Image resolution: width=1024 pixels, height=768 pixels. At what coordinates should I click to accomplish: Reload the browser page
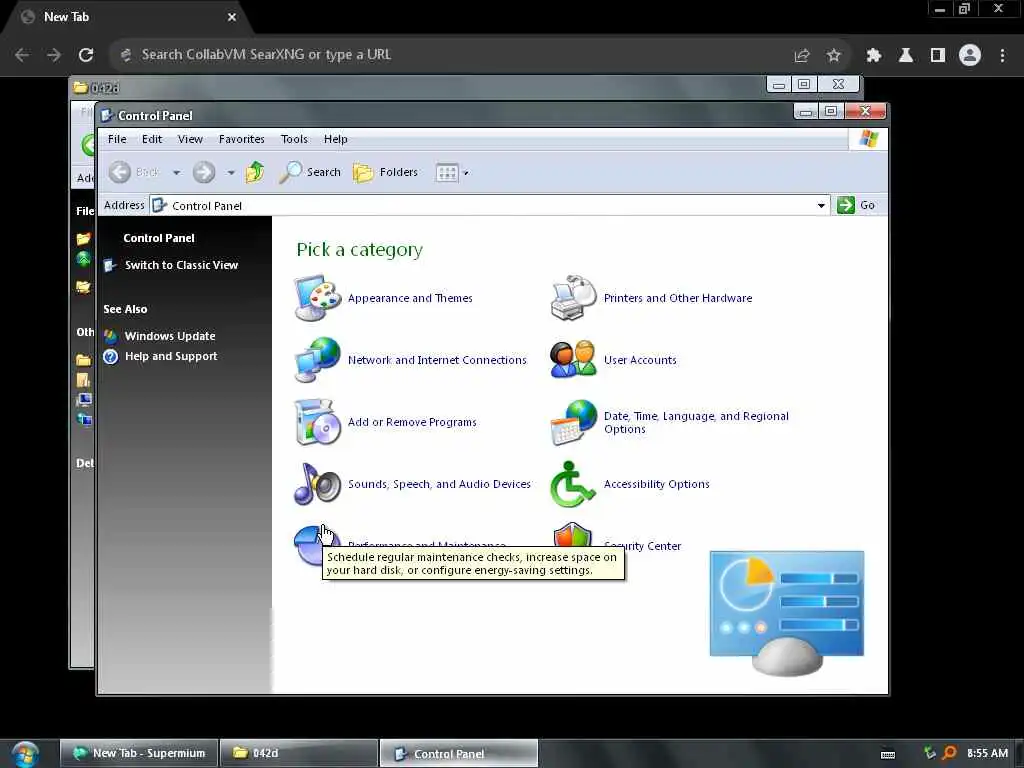coord(86,55)
